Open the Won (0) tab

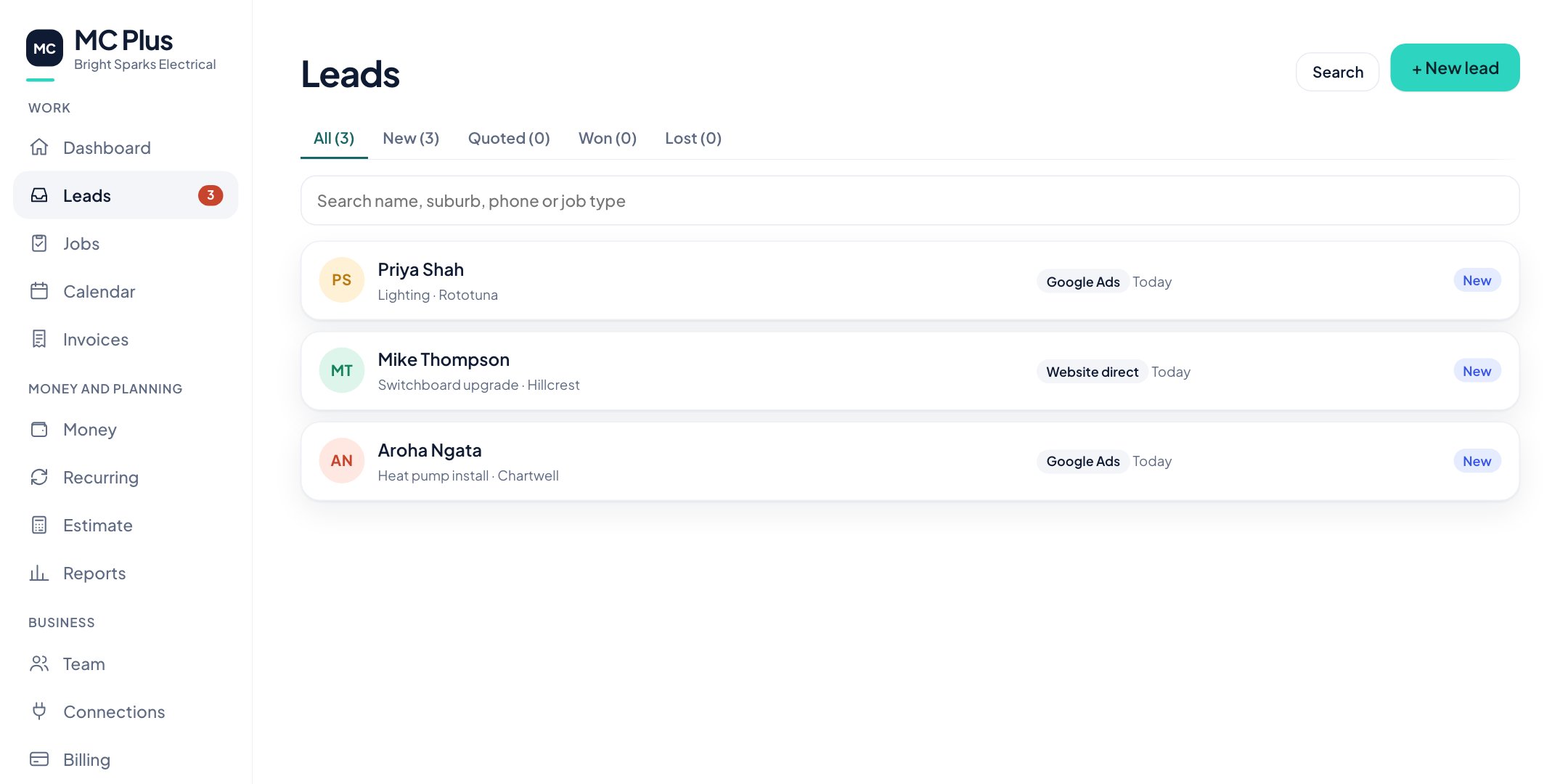(x=608, y=138)
